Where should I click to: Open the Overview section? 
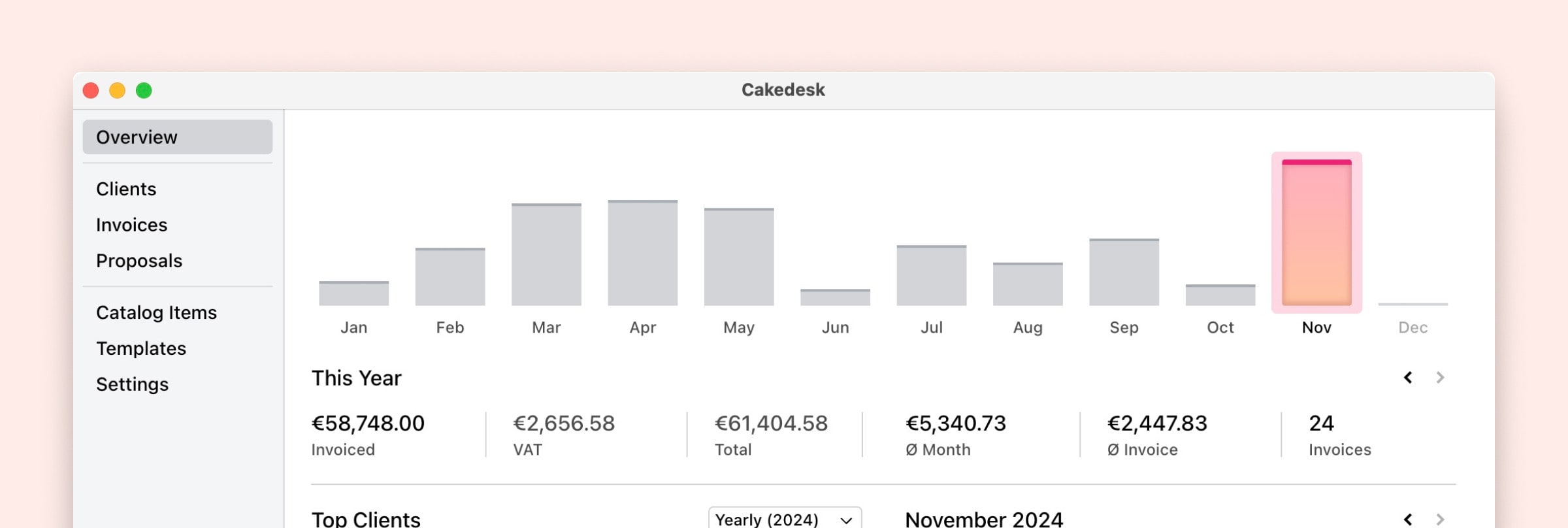[x=177, y=137]
